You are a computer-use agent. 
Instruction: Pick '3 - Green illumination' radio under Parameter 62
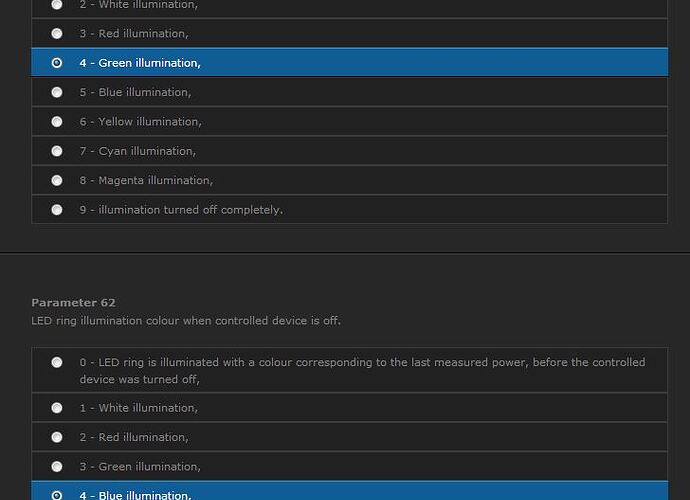pos(57,467)
